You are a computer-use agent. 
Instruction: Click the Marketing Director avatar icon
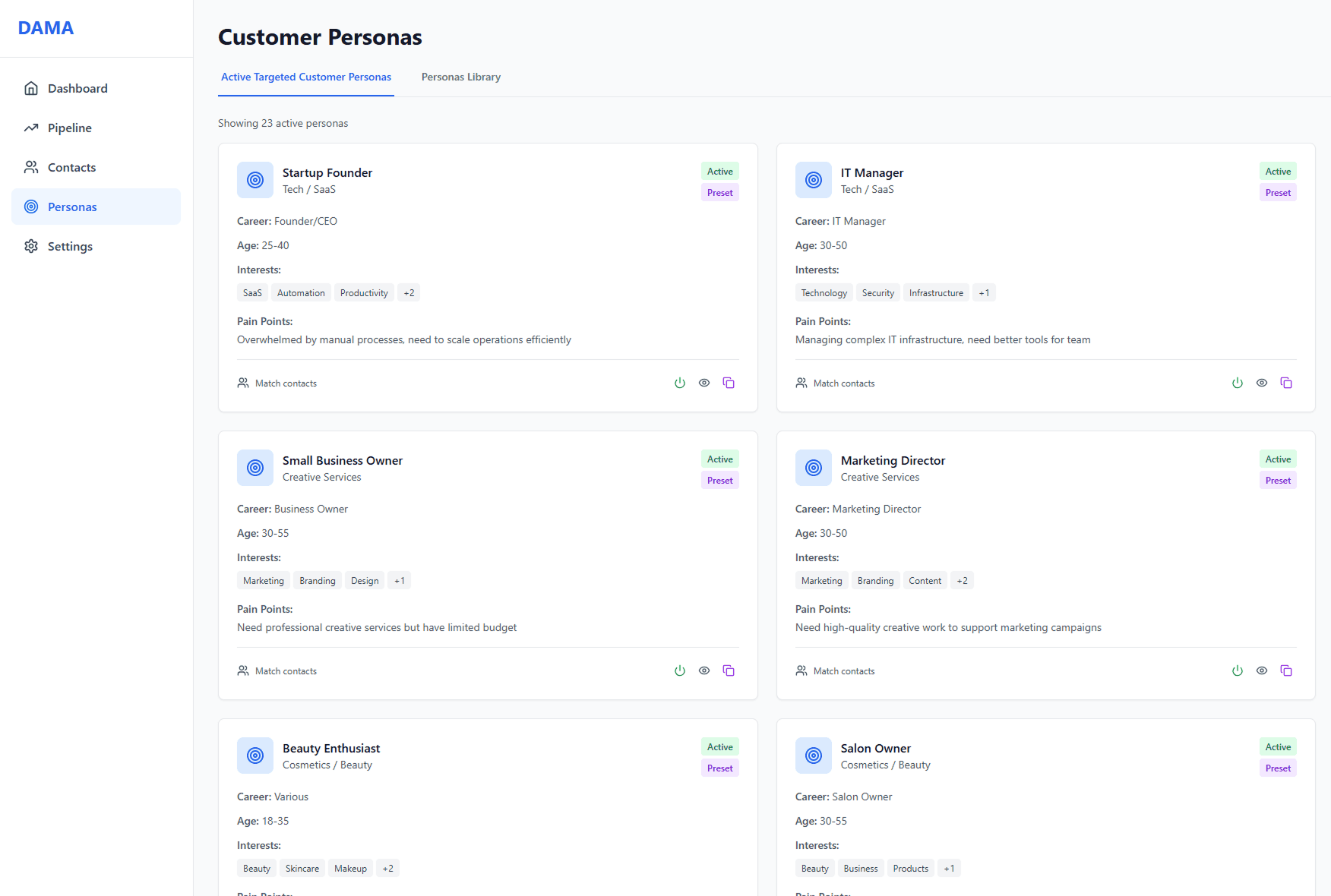[814, 468]
